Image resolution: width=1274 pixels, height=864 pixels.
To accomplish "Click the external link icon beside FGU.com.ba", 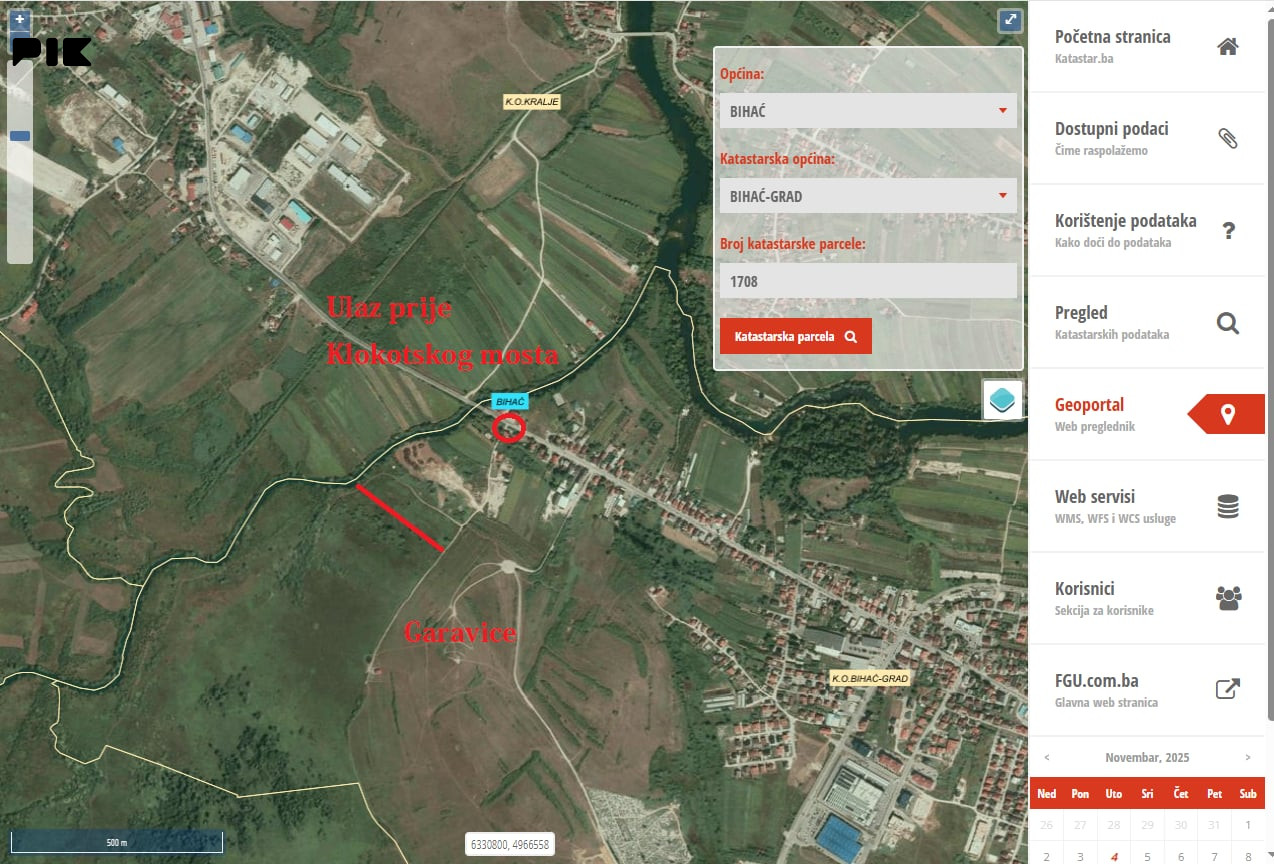I will tap(1228, 689).
